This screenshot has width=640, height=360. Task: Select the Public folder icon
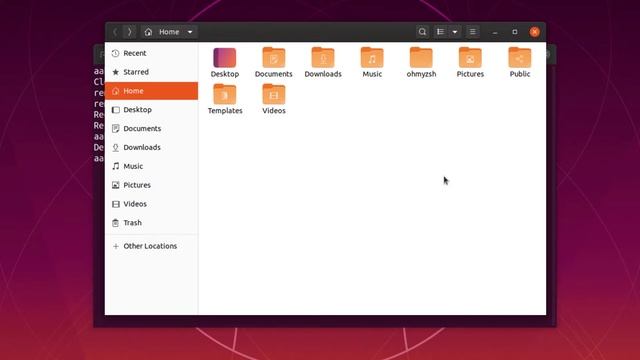(520, 58)
